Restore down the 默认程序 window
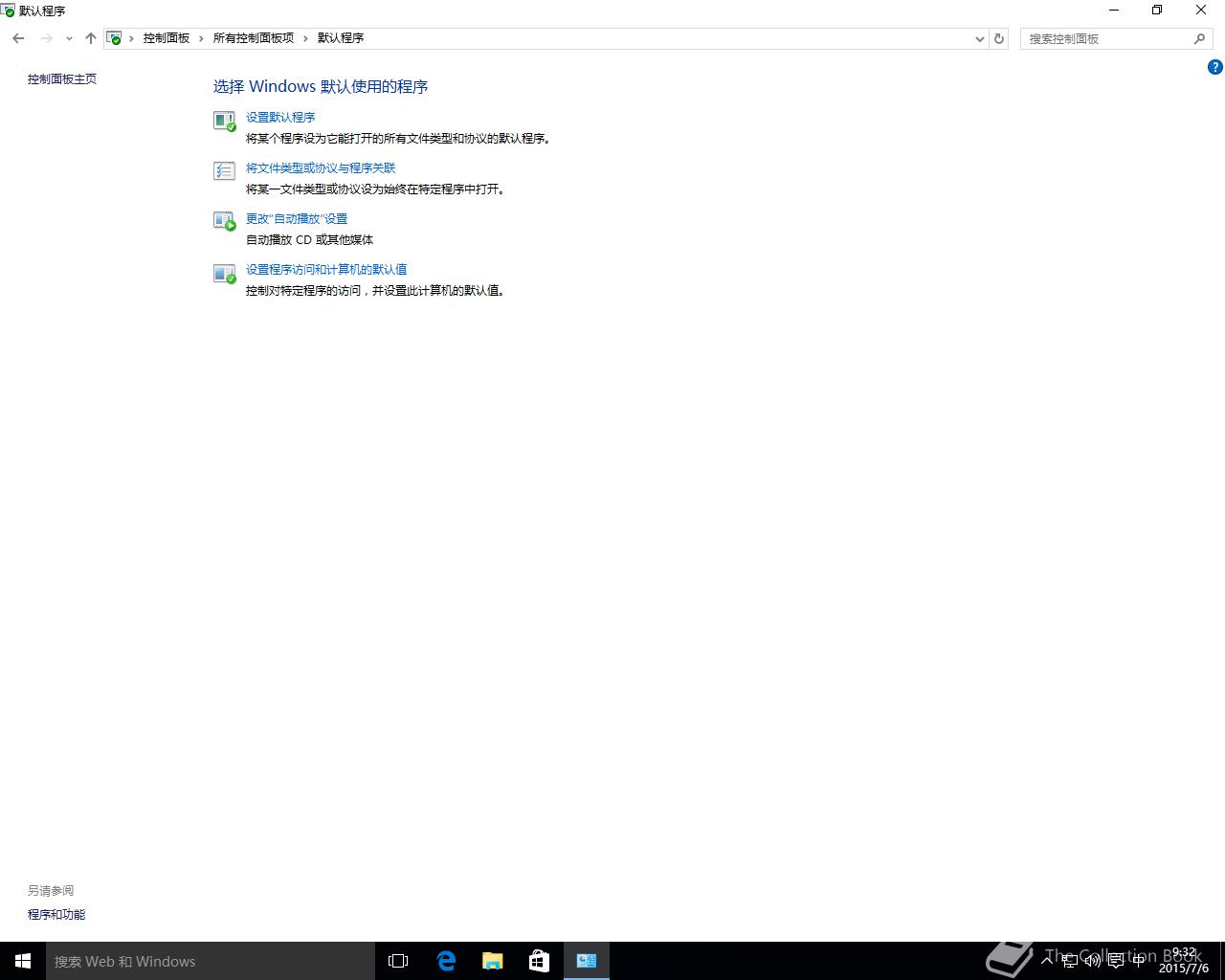Viewport: 1225px width, 980px height. click(1157, 11)
